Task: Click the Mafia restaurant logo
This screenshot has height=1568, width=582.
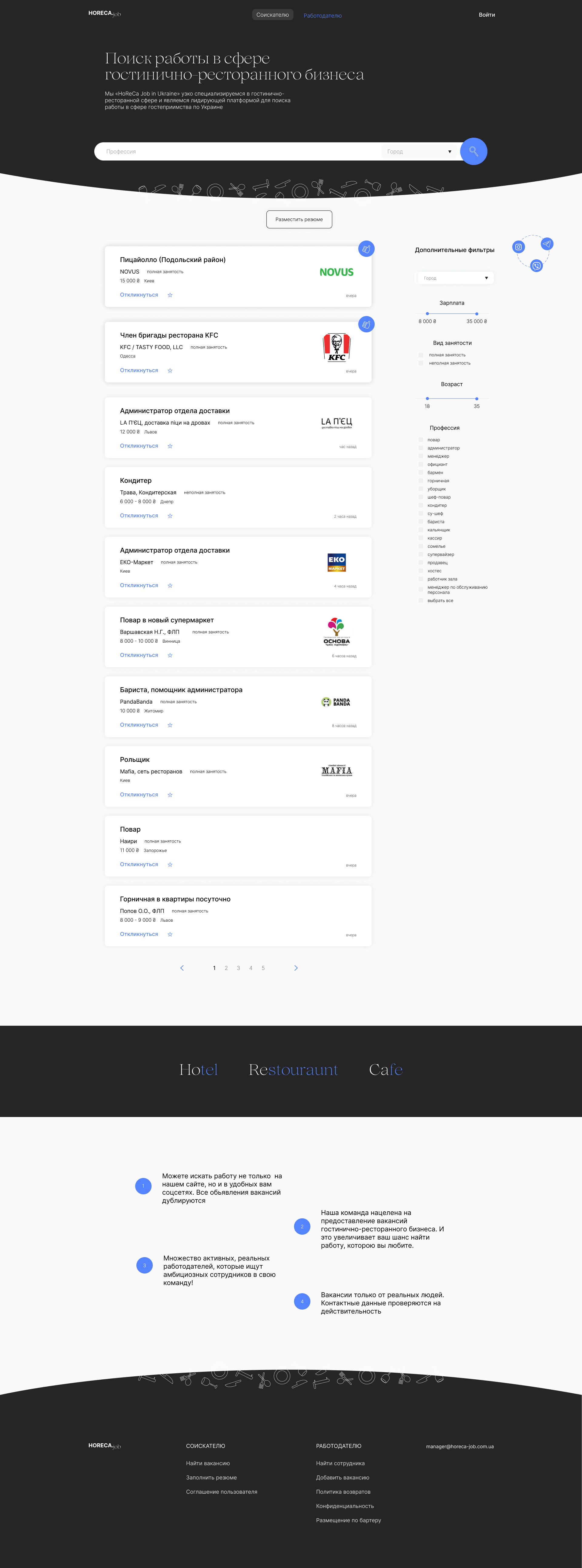Action: click(x=336, y=771)
